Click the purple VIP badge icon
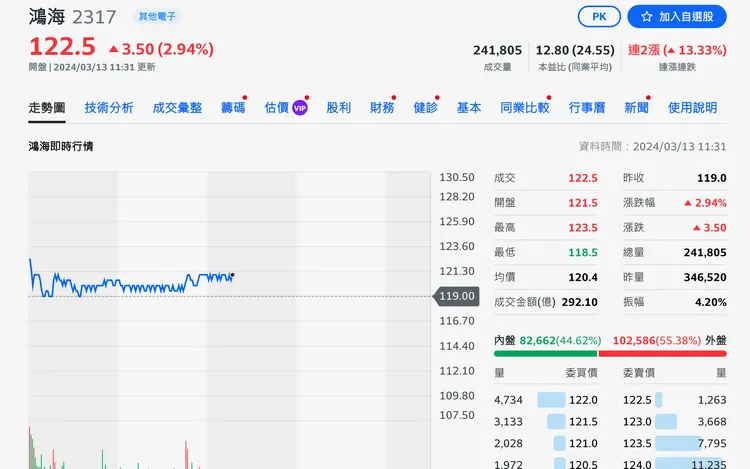Viewport: 750px width, 469px height. (300, 108)
